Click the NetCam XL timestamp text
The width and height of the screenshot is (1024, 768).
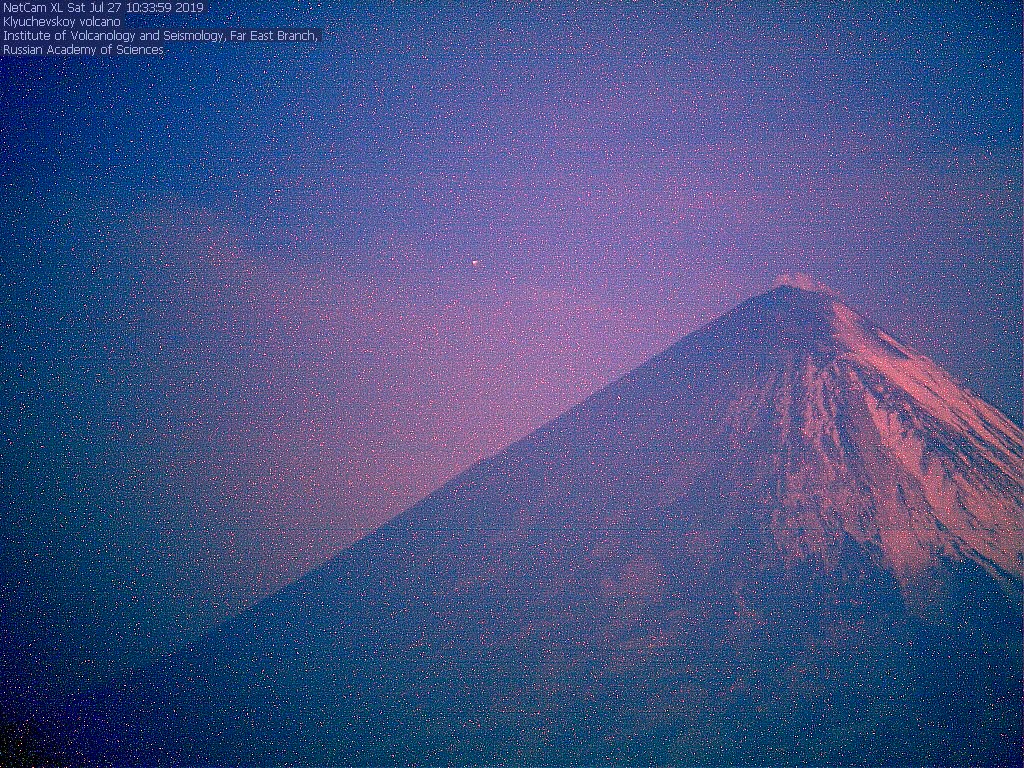103,8
